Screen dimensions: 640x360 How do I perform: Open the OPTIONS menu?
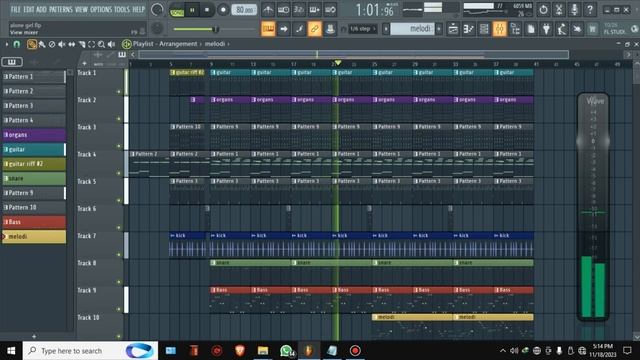[x=101, y=9]
